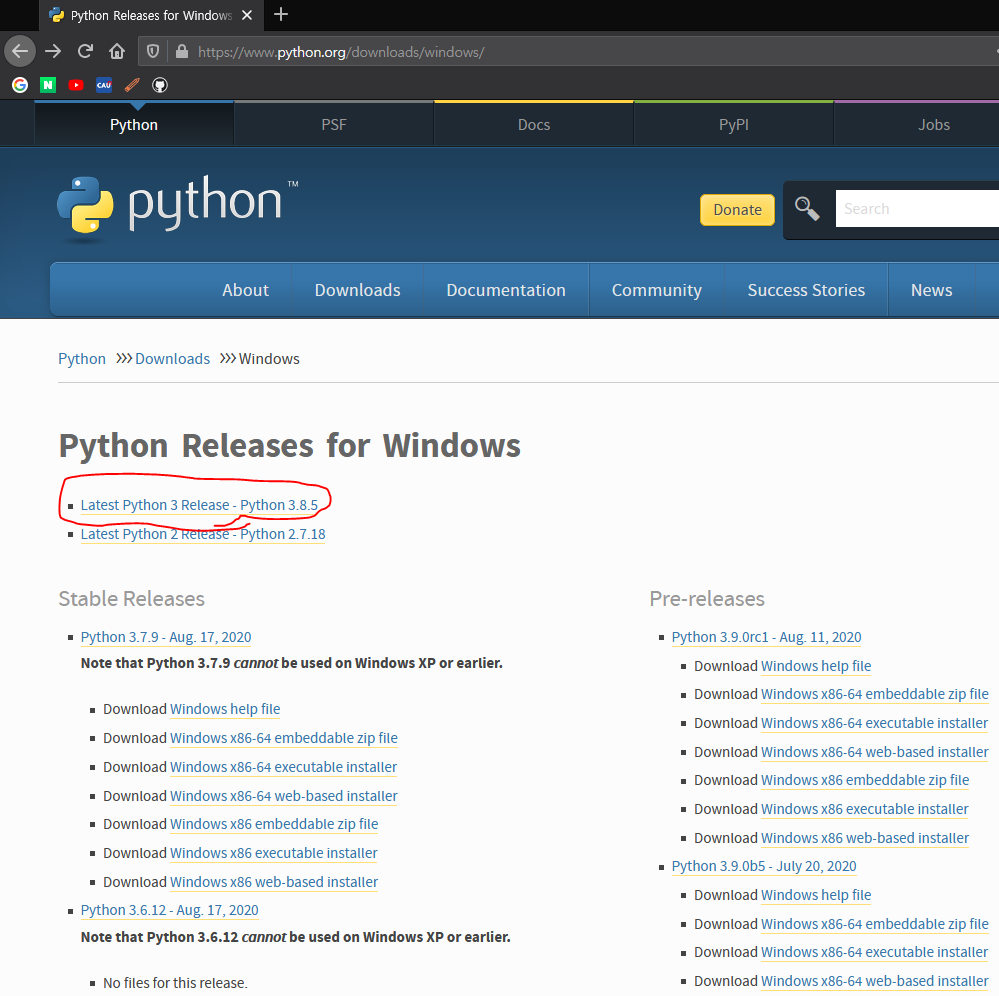This screenshot has width=999, height=996.
Task: Open the green Naver bookmark icon
Action: click(48, 85)
